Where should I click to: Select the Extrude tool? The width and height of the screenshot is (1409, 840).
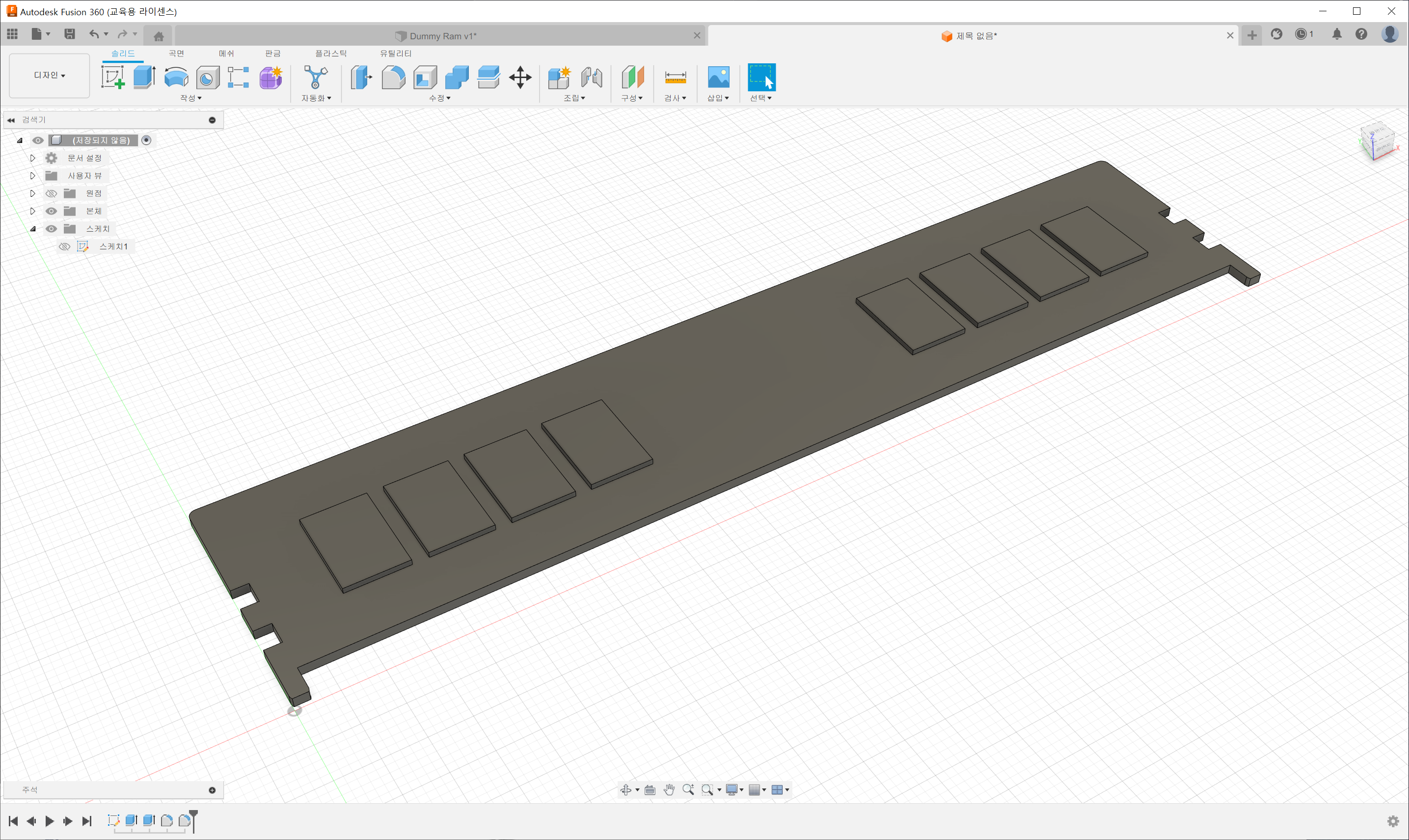144,77
